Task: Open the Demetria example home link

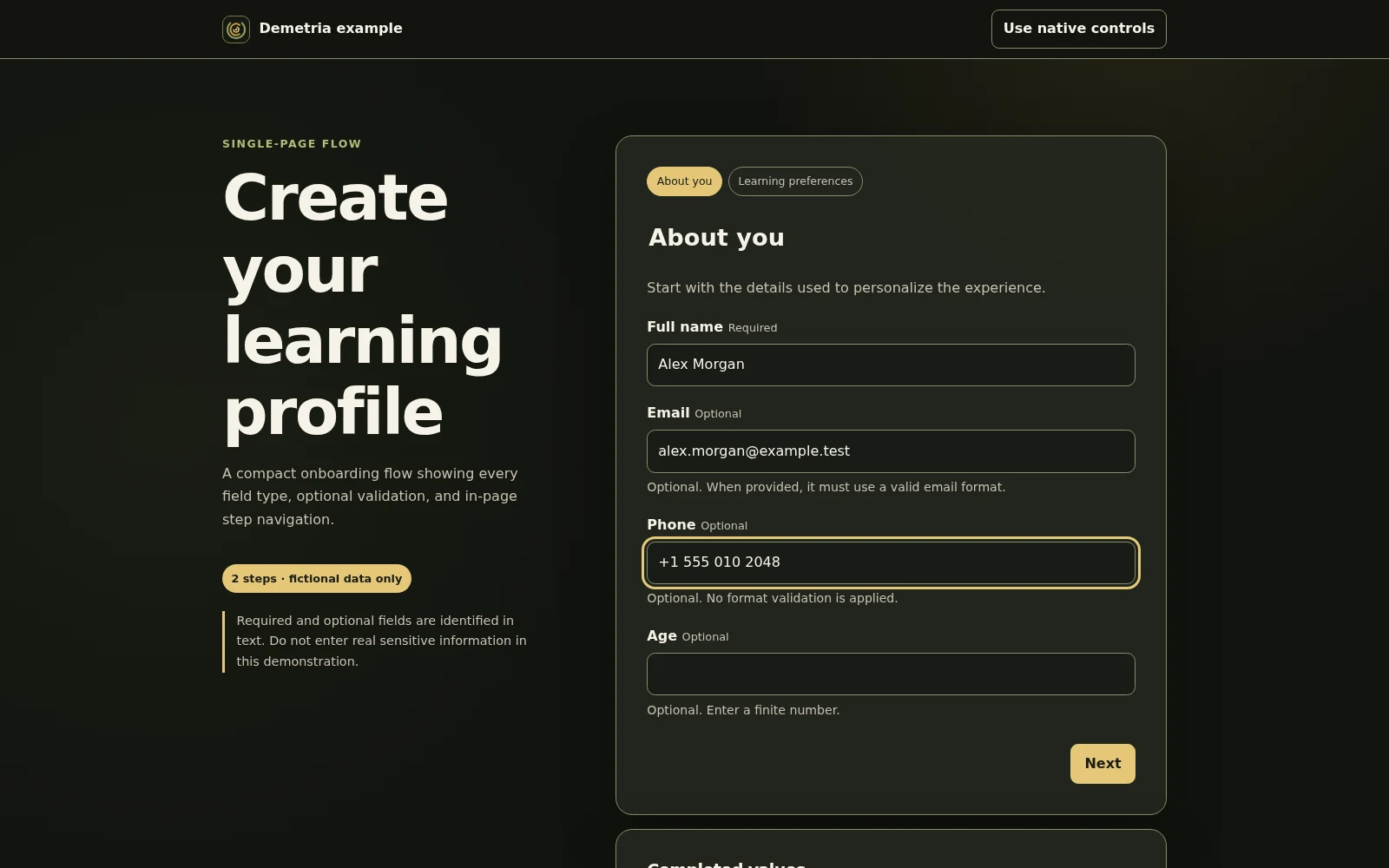Action: tap(313, 30)
